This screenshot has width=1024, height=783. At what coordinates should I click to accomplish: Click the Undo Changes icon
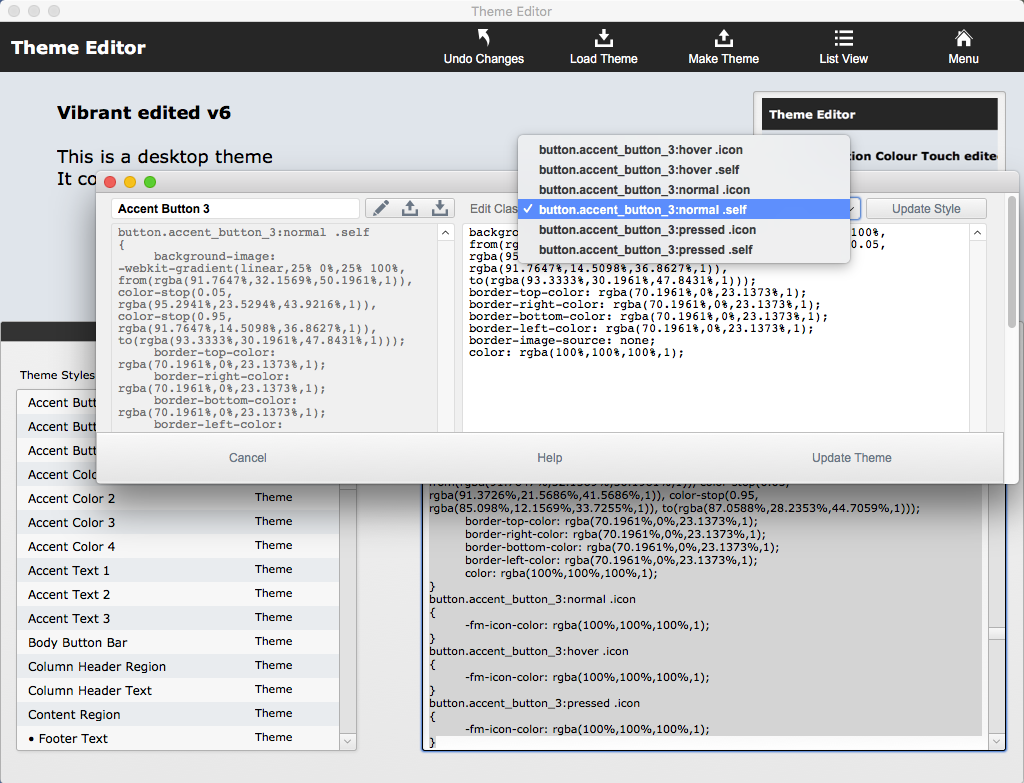click(x=484, y=39)
